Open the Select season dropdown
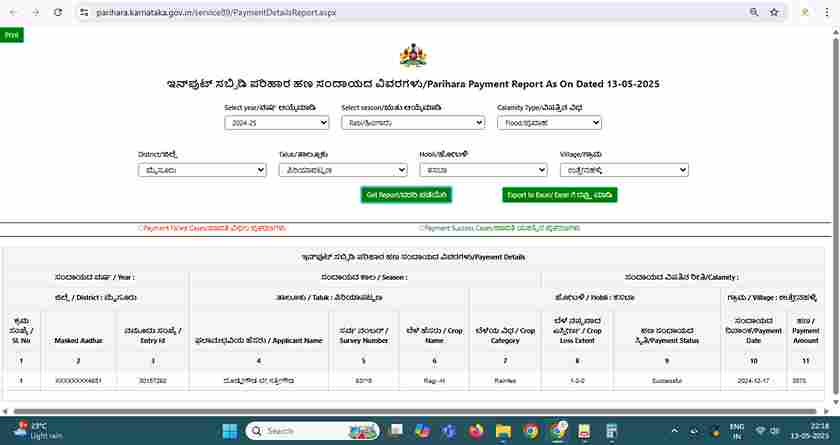This screenshot has width=840, height=445. pyautogui.click(x=413, y=123)
